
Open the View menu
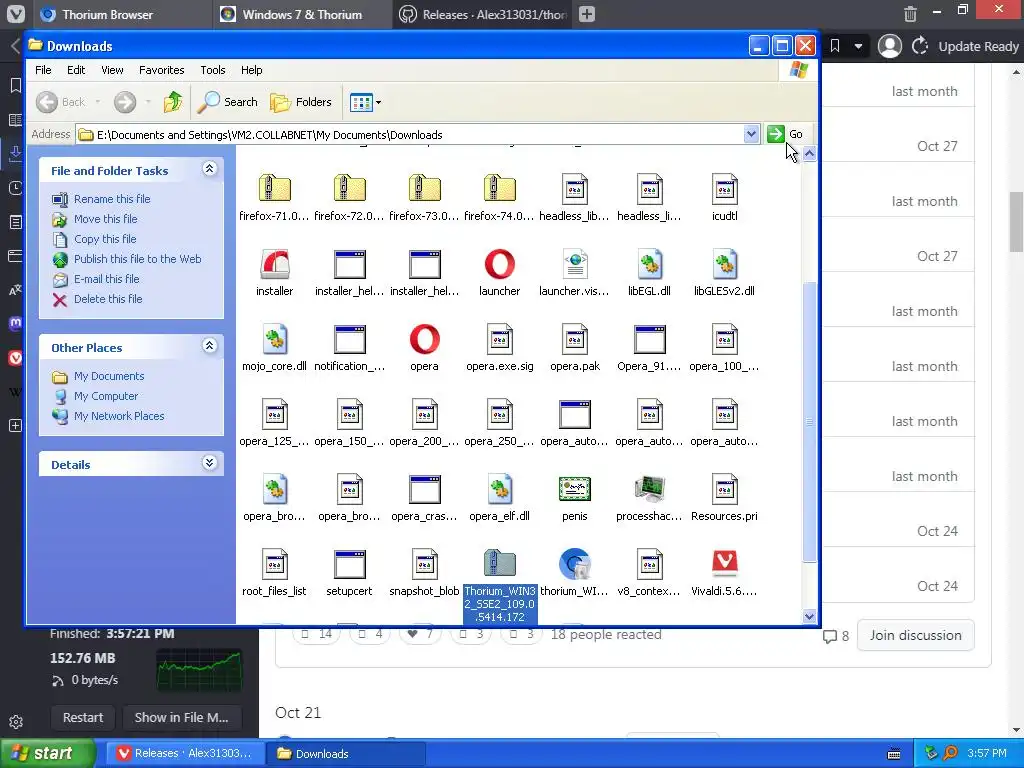112,70
